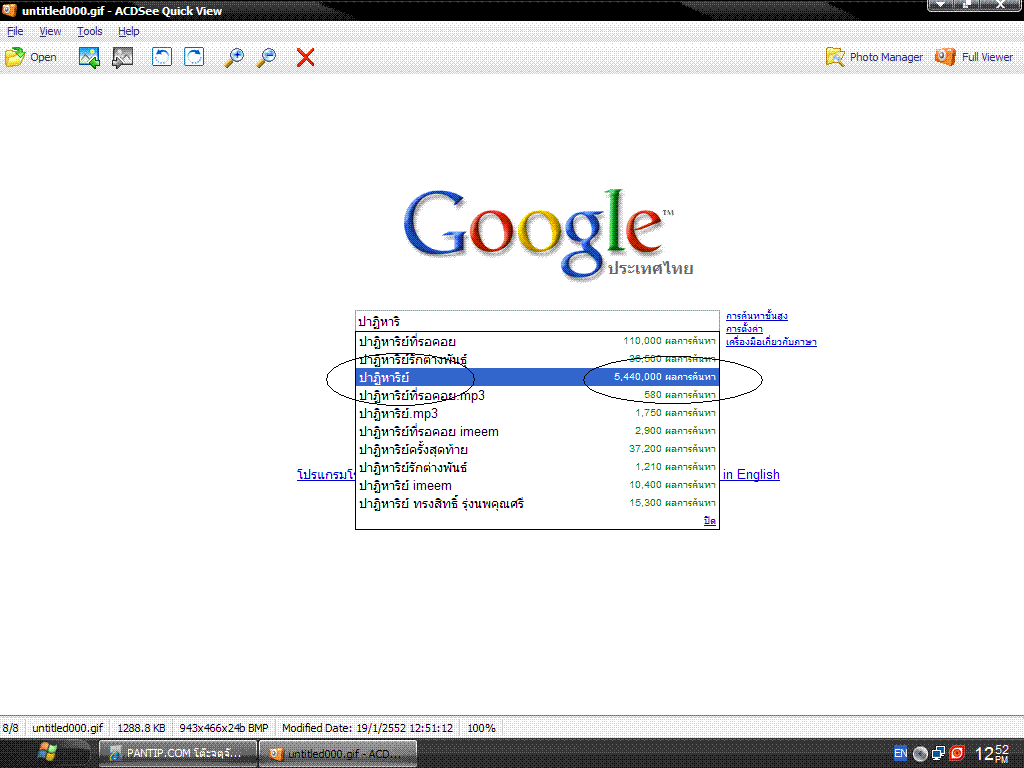Zoom in with magnifier plus icon
1024x768 pixels.
(234, 57)
